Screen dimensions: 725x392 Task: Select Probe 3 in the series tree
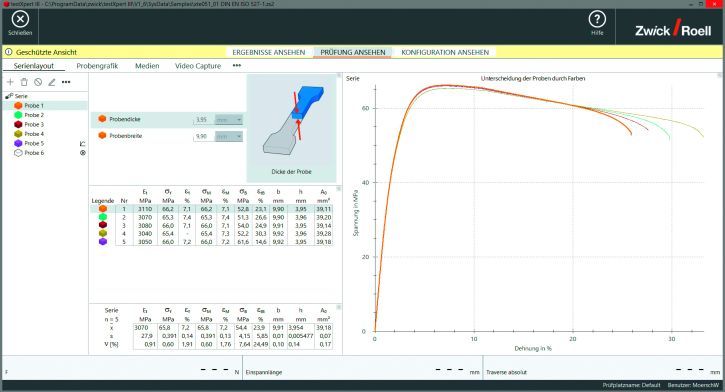click(34, 125)
